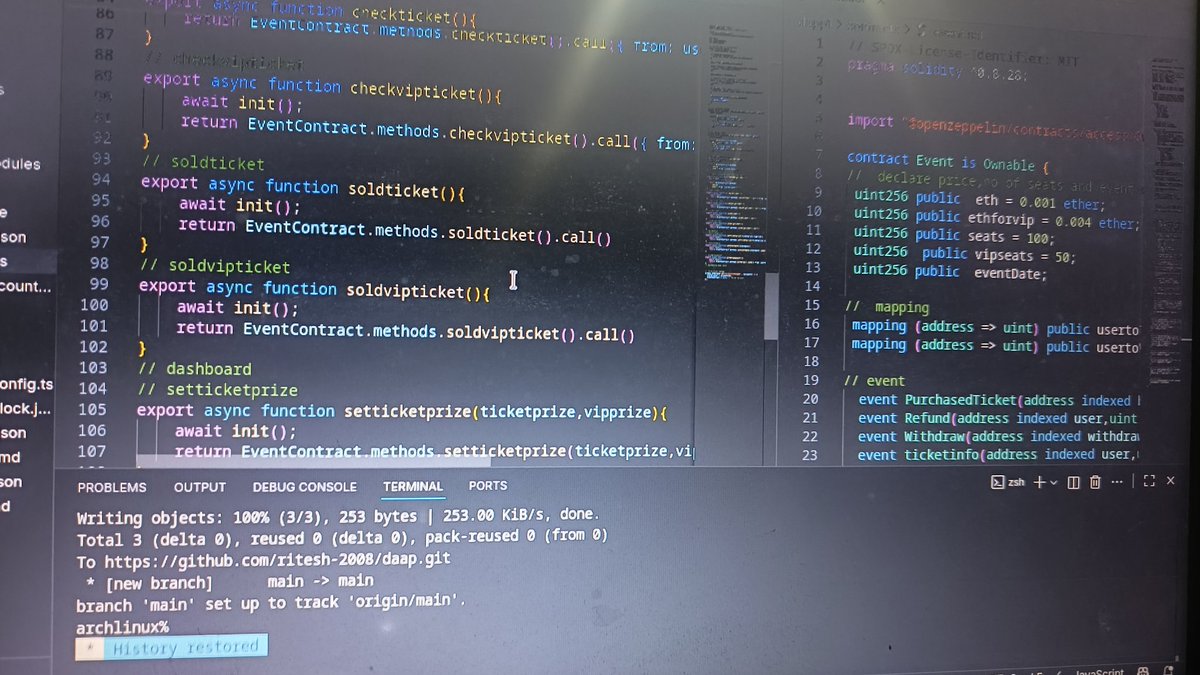Image resolution: width=1200 pixels, height=675 pixels.
Task: Click the '// mapping' comment in Solidity file
Action: click(888, 307)
